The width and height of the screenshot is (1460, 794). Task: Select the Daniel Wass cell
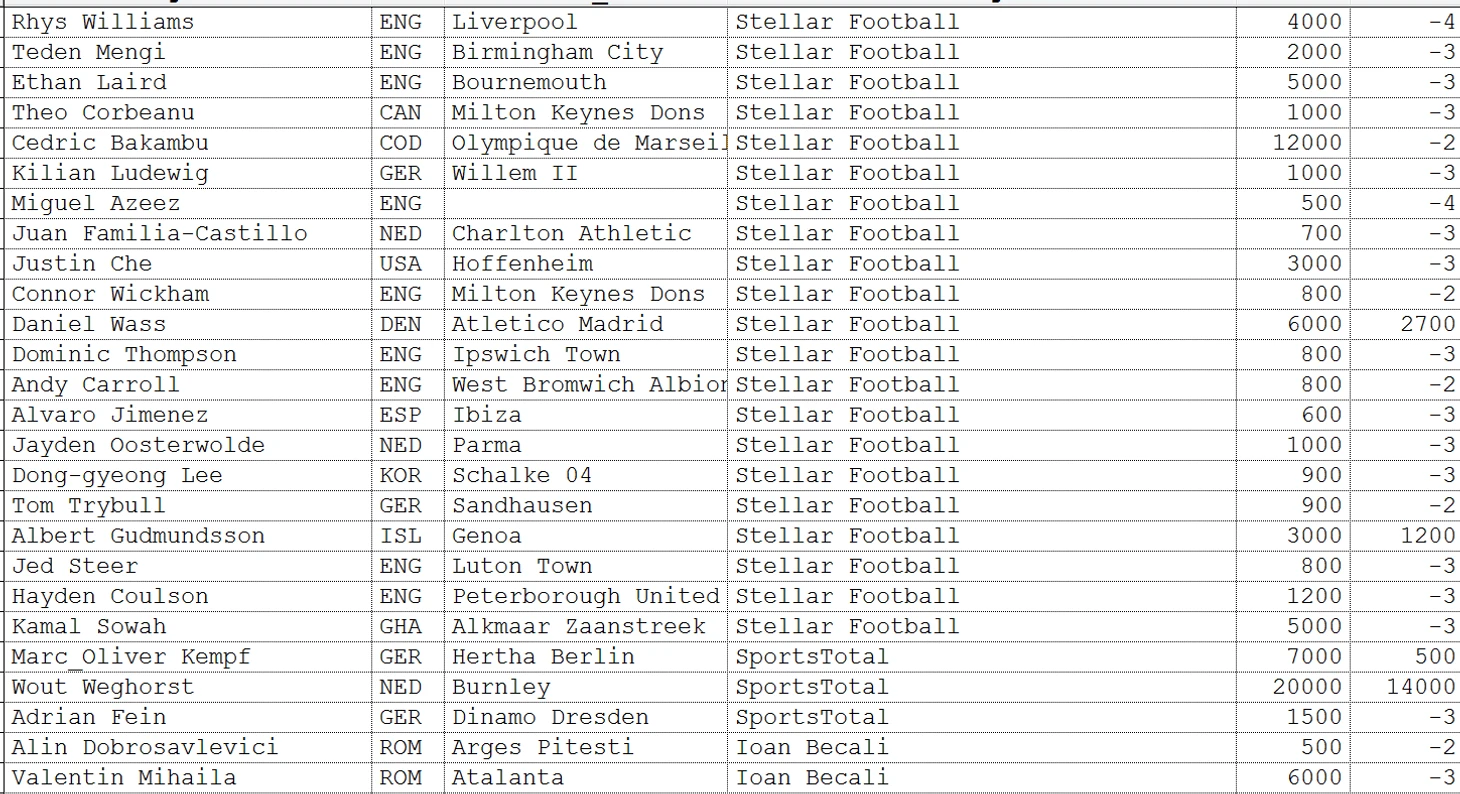click(x=187, y=324)
